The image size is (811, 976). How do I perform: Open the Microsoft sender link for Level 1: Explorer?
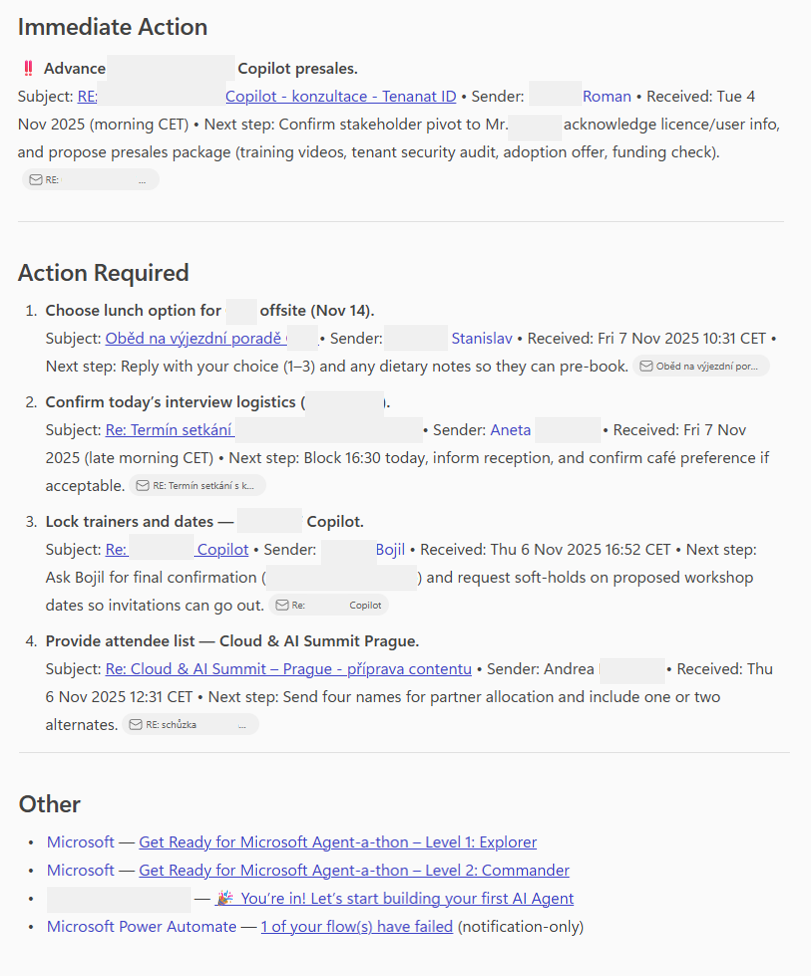coord(80,842)
